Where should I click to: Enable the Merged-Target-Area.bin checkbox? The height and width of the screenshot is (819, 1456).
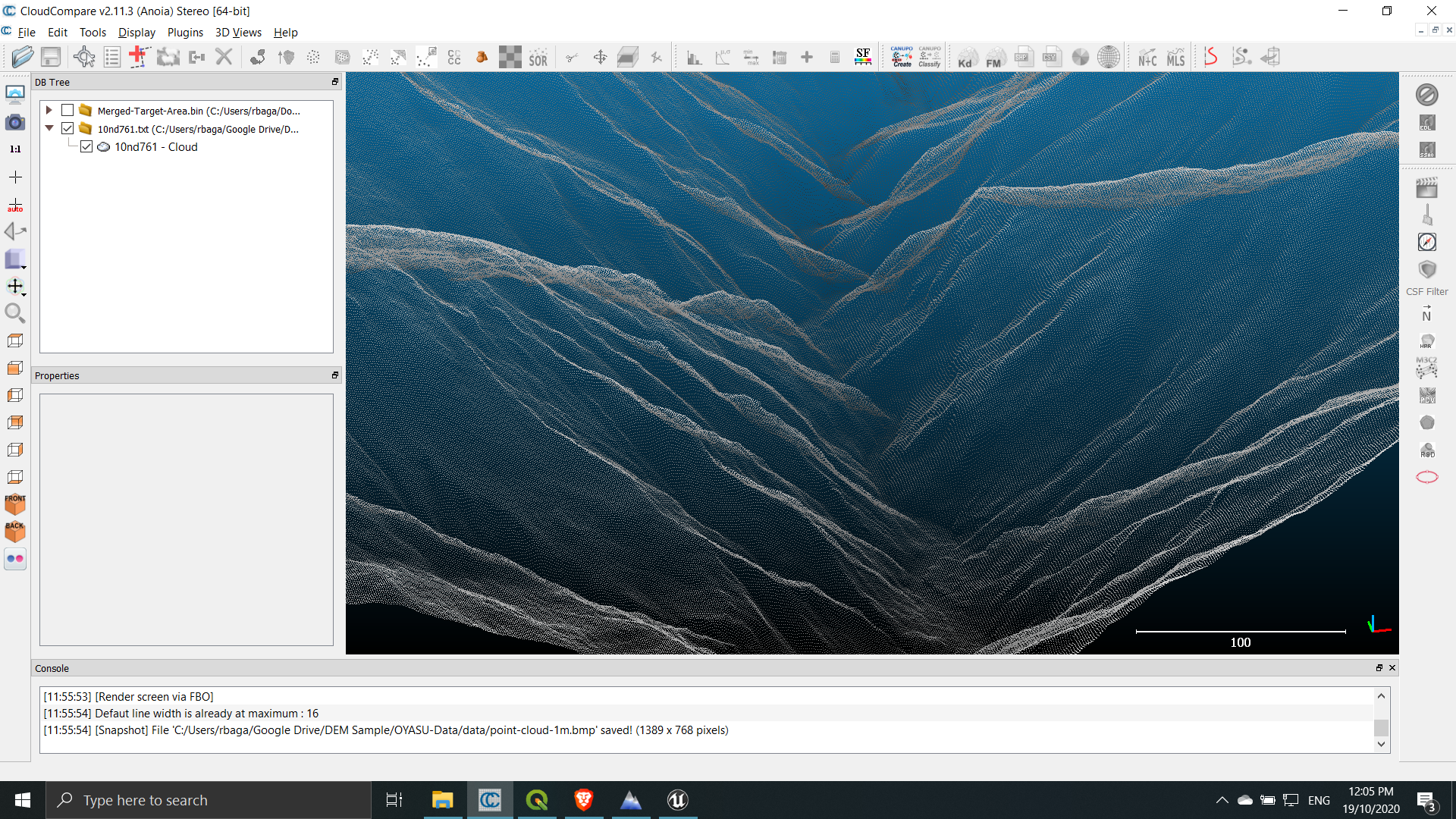pyautogui.click(x=67, y=110)
